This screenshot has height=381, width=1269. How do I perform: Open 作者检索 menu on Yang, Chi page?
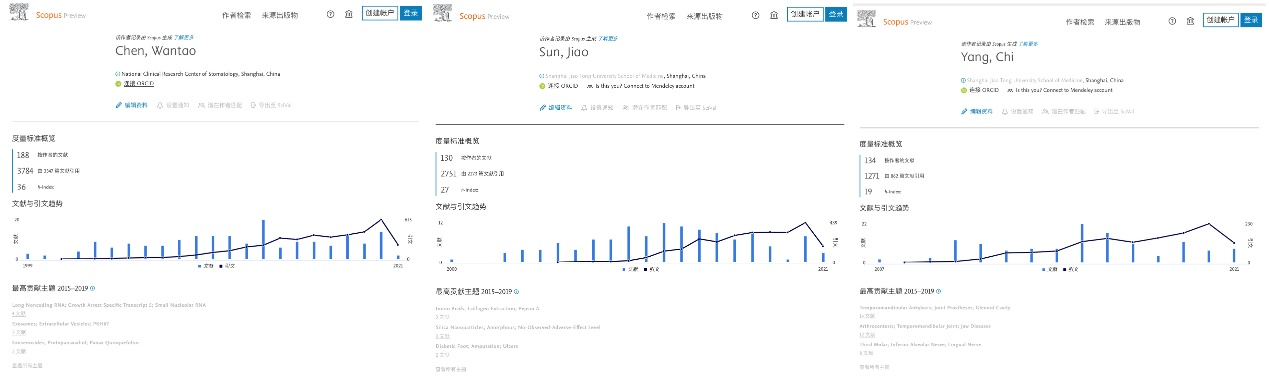(1081, 20)
